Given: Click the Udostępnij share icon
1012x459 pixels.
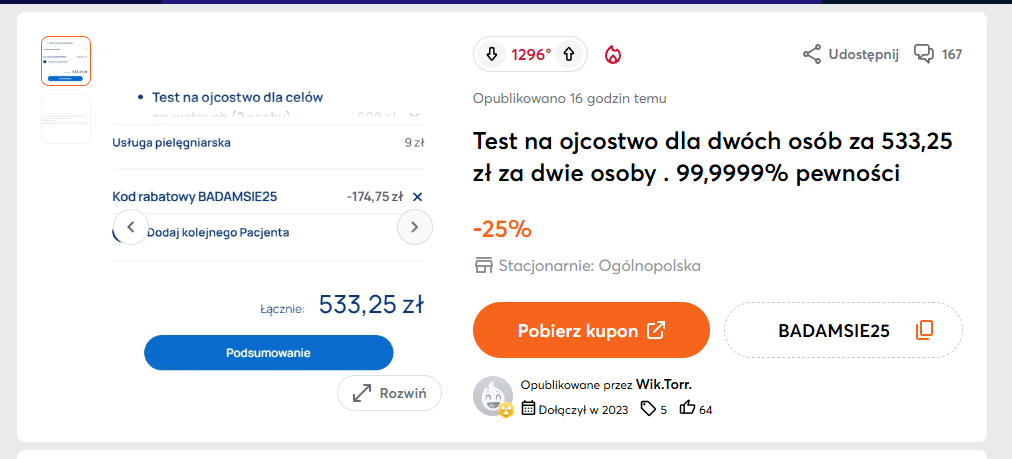Looking at the screenshot, I should [812, 54].
